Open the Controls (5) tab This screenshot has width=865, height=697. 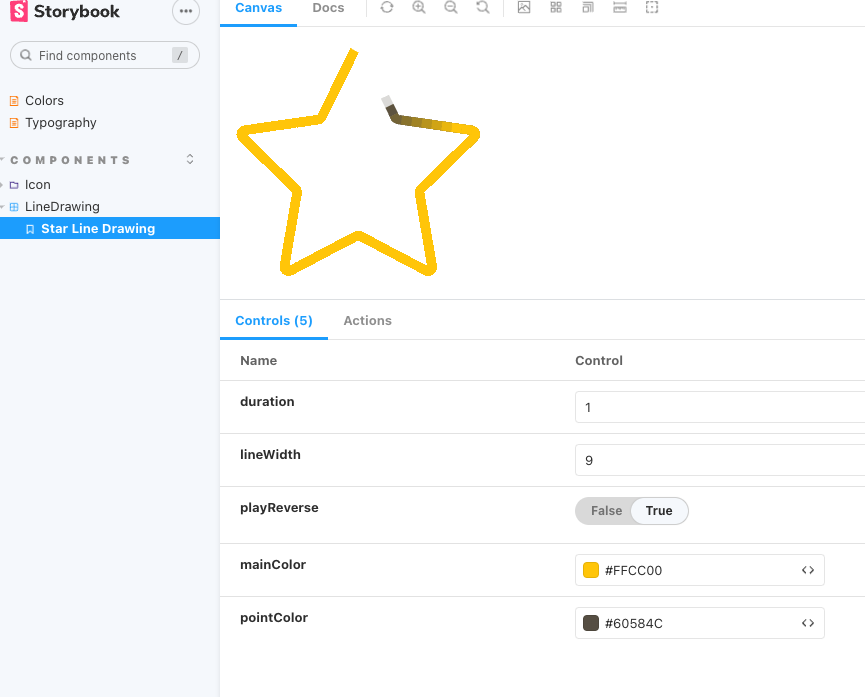click(x=274, y=321)
